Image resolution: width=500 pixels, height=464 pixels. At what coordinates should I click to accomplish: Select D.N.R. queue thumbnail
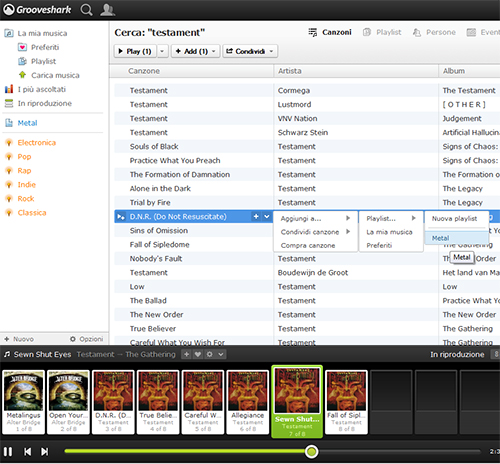click(x=113, y=402)
